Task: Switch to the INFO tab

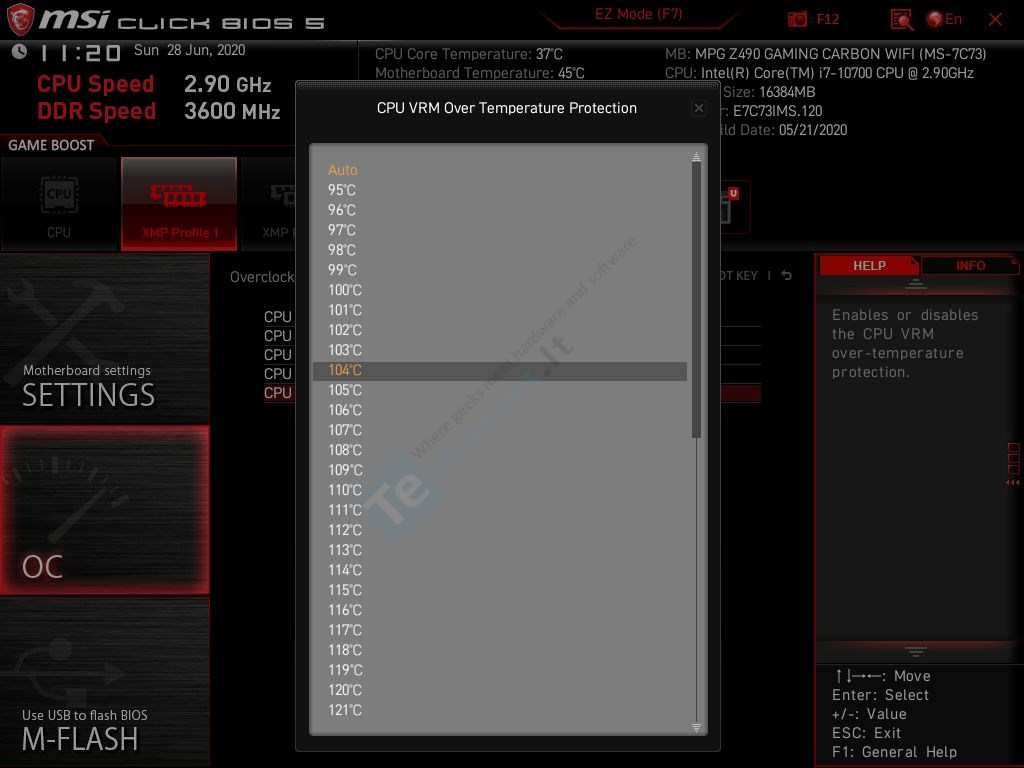Action: [970, 266]
